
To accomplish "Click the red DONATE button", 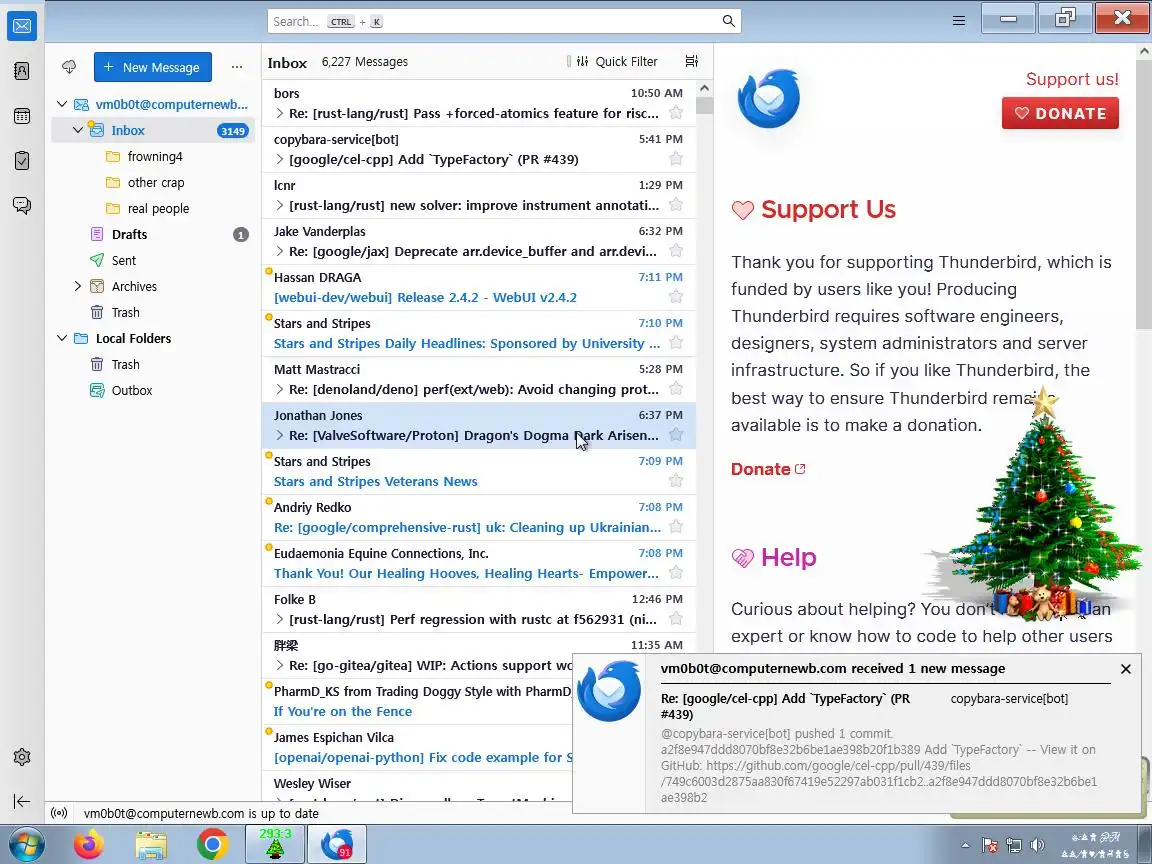I will point(1059,113).
